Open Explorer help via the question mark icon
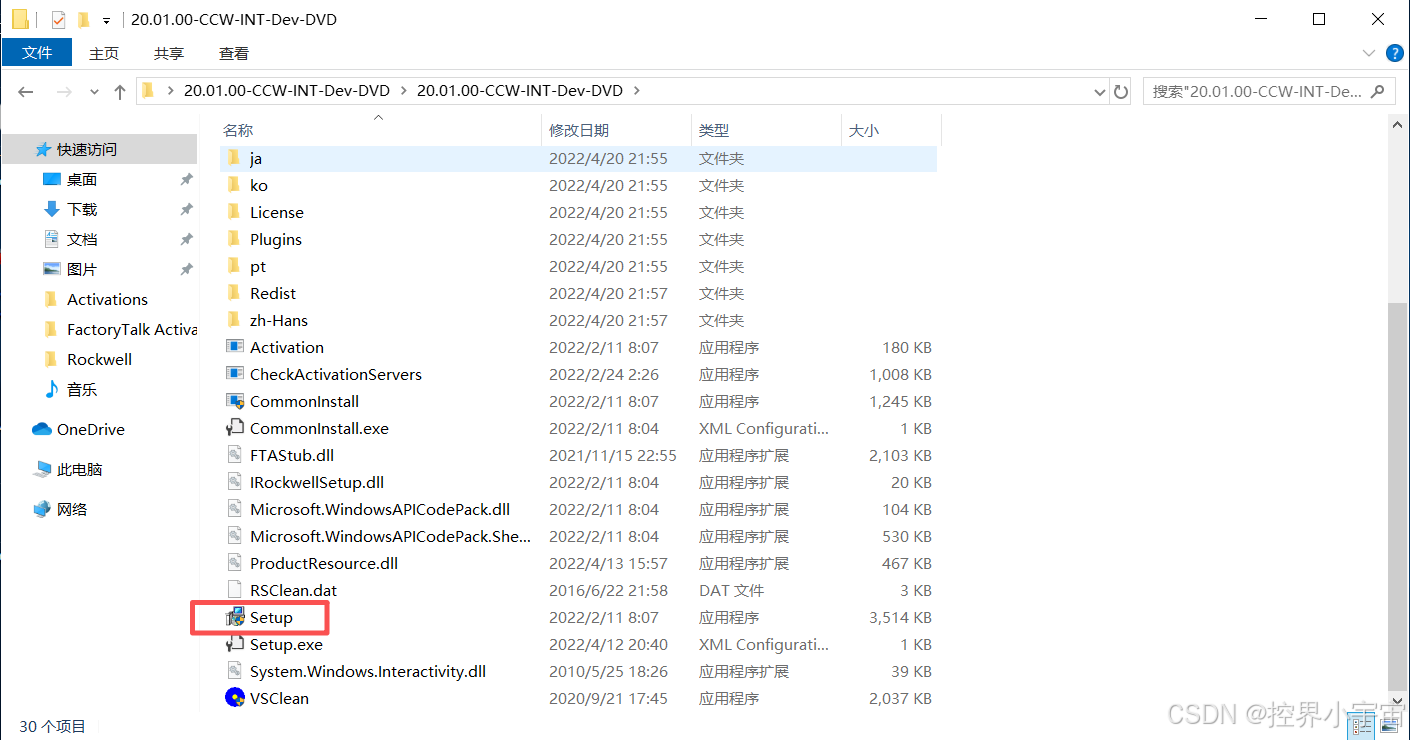This screenshot has width=1410, height=740. pyautogui.click(x=1394, y=53)
